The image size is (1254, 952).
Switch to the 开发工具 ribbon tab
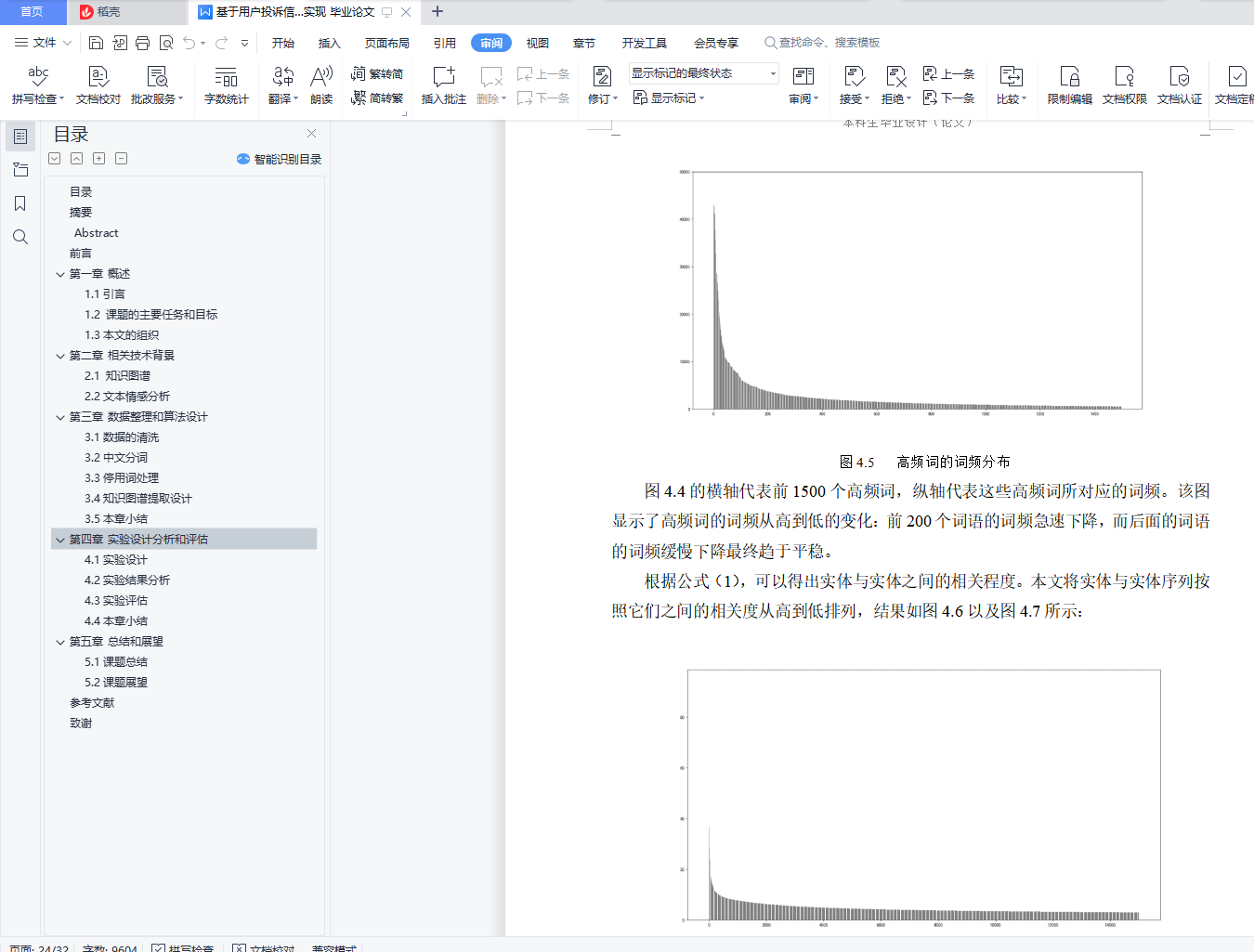645,43
